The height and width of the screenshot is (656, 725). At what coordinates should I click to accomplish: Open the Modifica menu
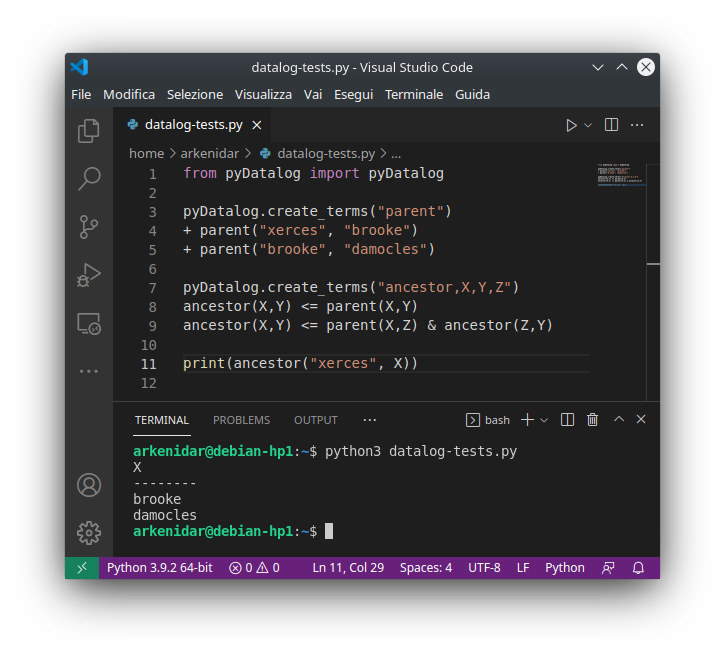pyautogui.click(x=129, y=94)
